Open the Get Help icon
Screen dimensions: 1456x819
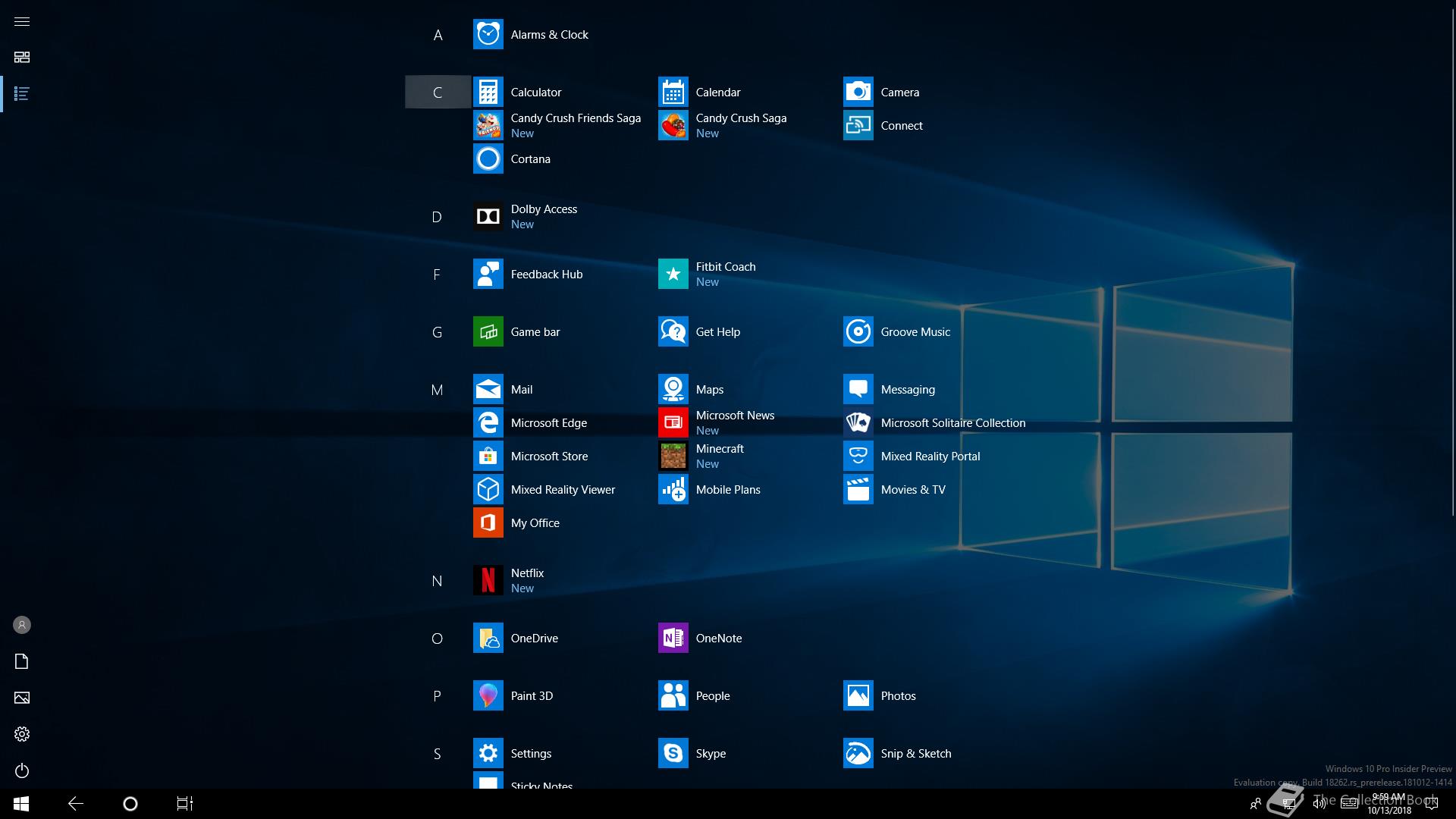click(673, 332)
